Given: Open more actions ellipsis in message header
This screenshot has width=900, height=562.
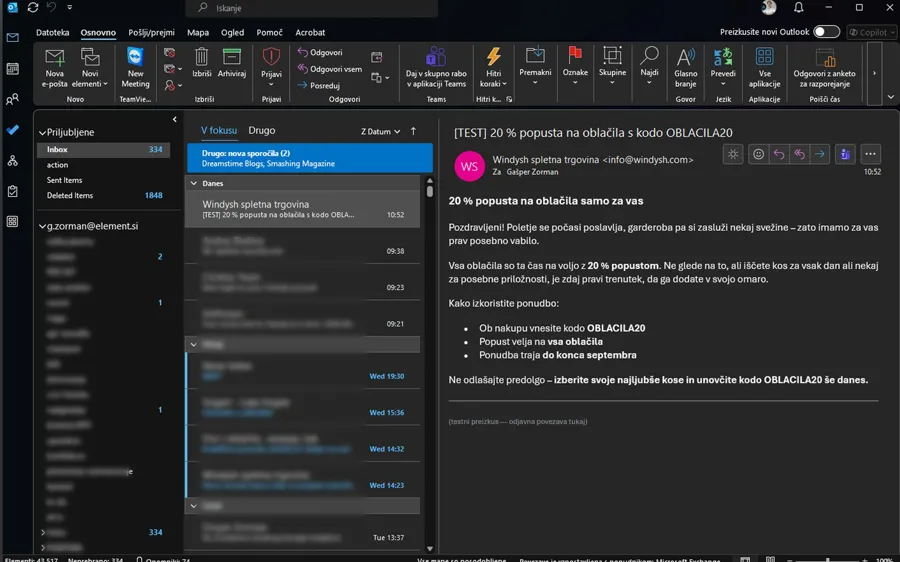Looking at the screenshot, I should click(870, 154).
